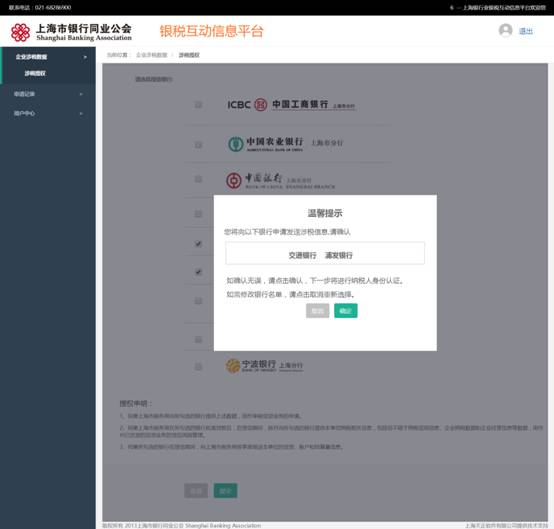Expand the 用户中心 sidebar arrow
The height and width of the screenshot is (529, 554).
(81, 113)
